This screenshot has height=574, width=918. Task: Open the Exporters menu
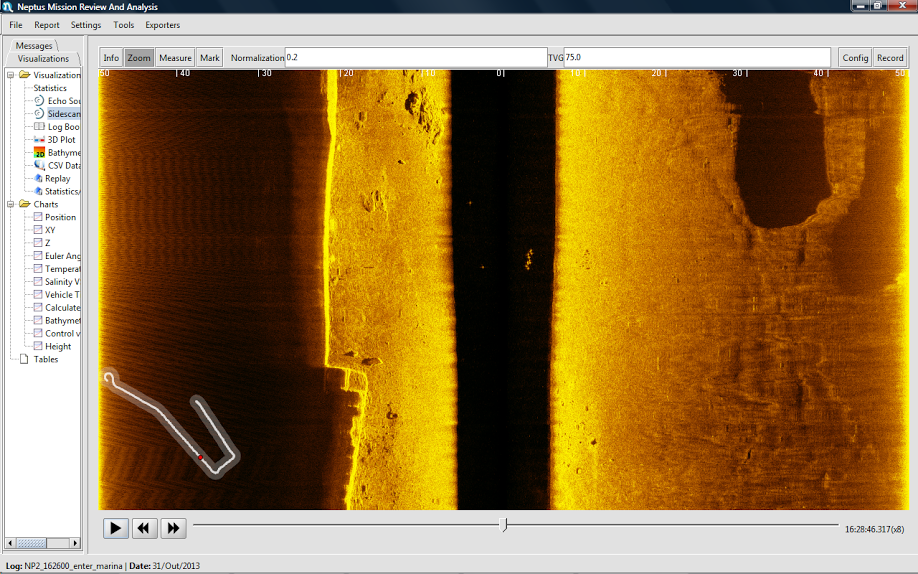(163, 25)
